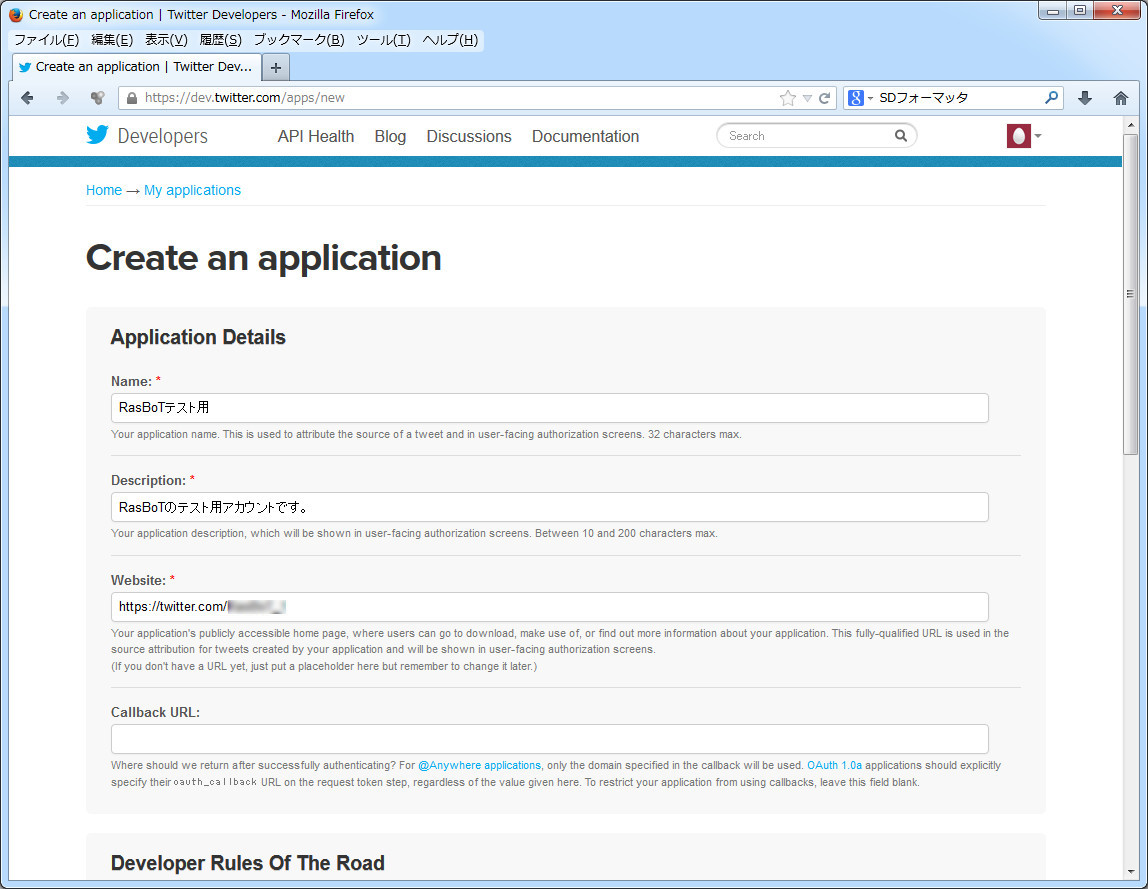Open a new tab with plus button
Screen dimensions: 1148x889
pos(276,67)
